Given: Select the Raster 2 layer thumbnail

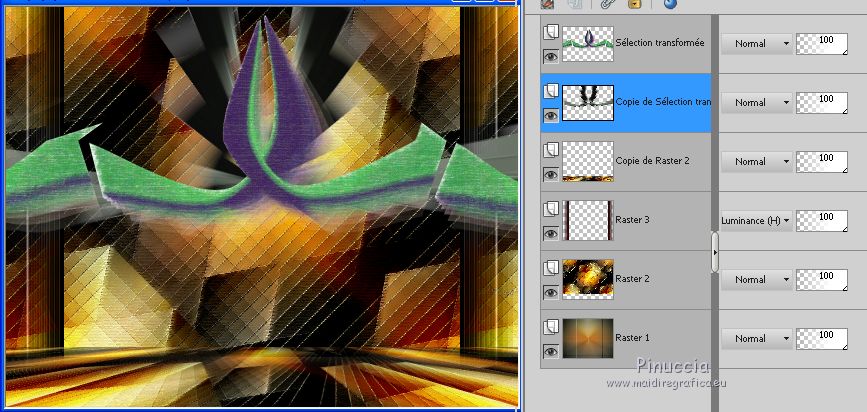Looking at the screenshot, I should coord(588,280).
